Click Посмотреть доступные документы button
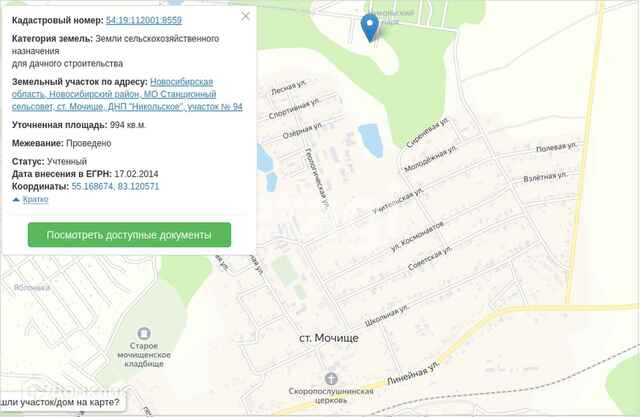Viewport: 640px width, 417px height. tap(129, 235)
